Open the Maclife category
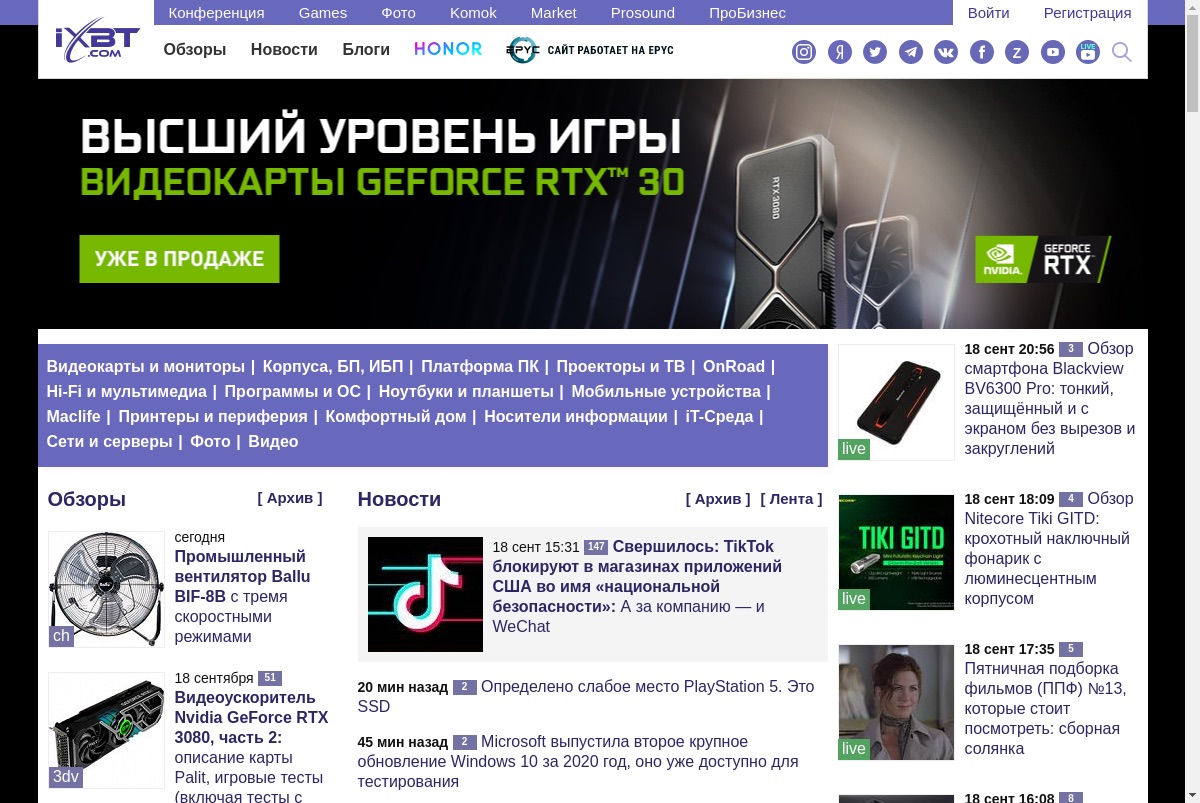 74,417
